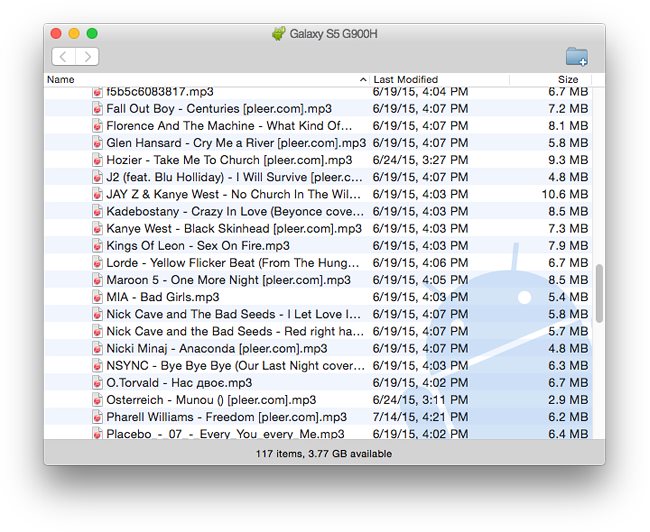
Task: Go back with the left arrow button
Action: point(63,56)
